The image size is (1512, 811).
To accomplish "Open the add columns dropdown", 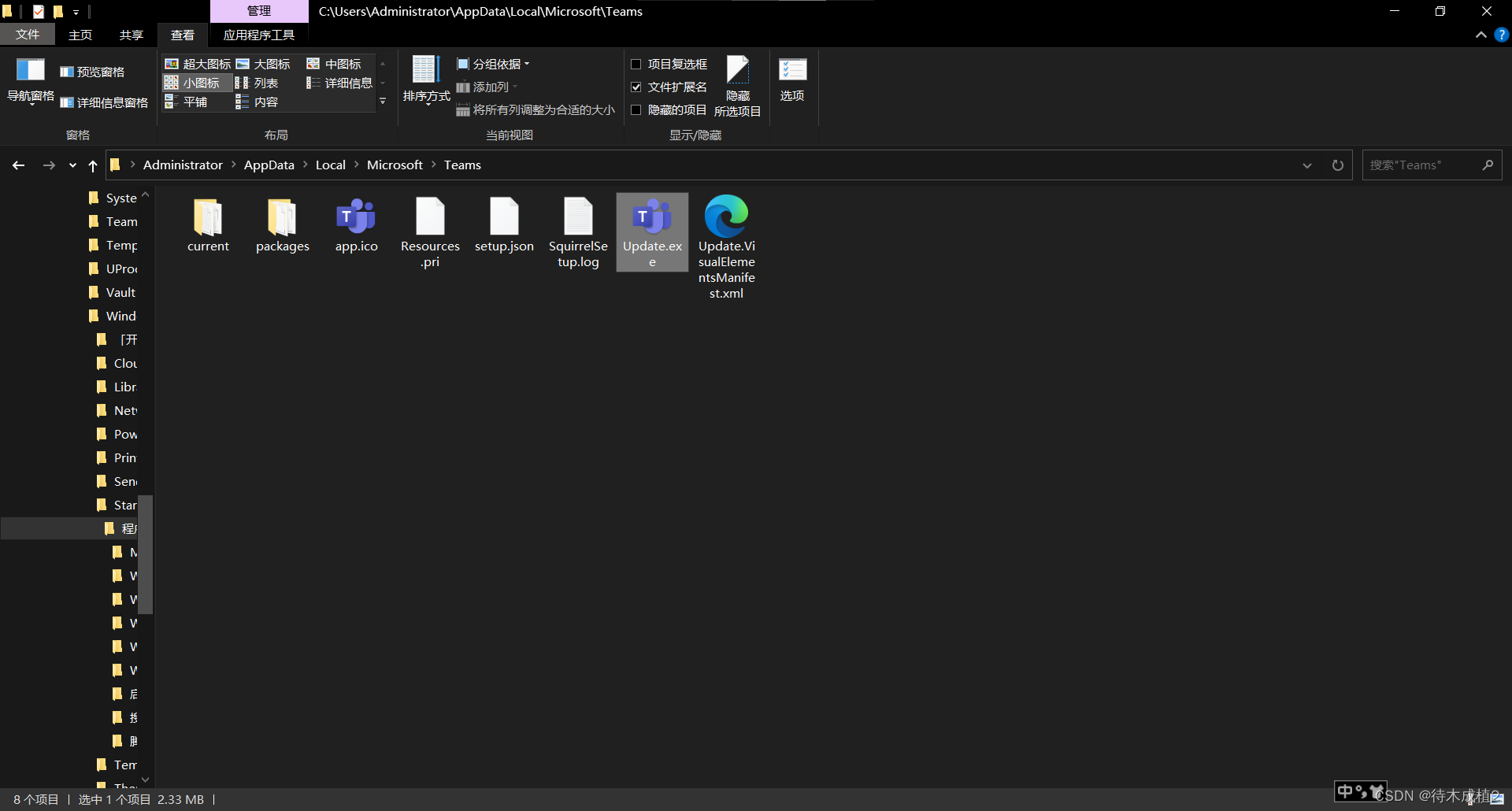I will coord(487,87).
